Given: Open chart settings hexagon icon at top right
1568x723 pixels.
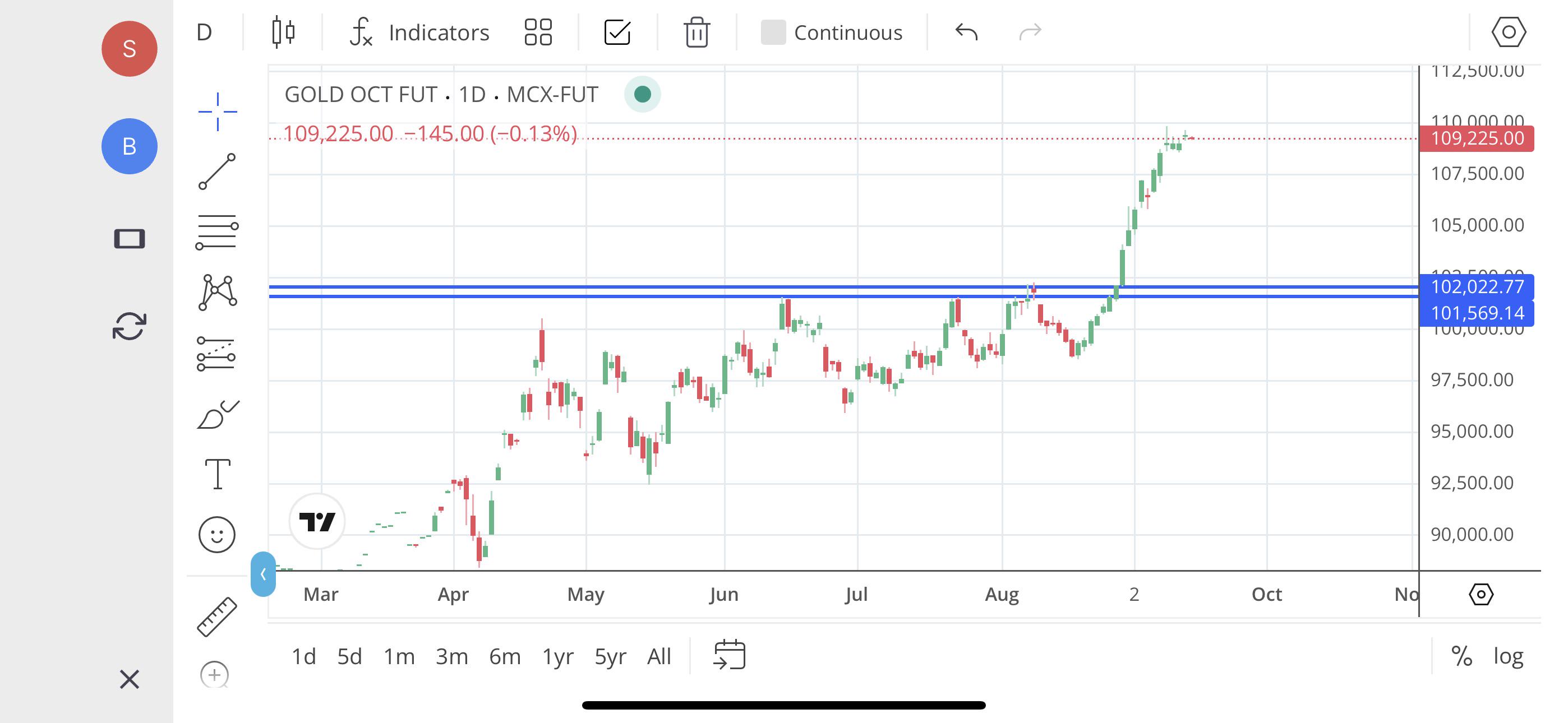Looking at the screenshot, I should click(1509, 33).
